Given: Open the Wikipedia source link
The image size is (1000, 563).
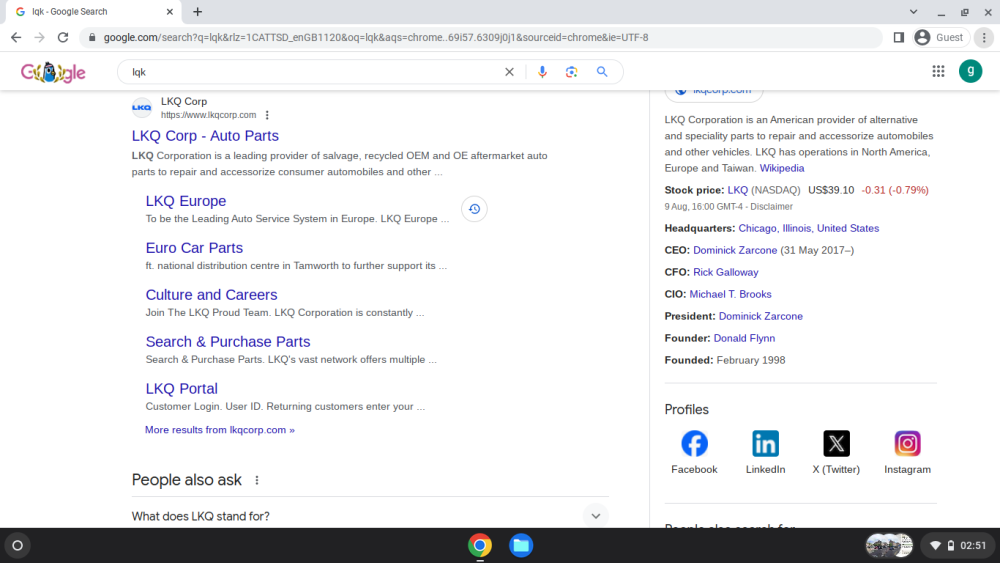Looking at the screenshot, I should tap(781, 168).
